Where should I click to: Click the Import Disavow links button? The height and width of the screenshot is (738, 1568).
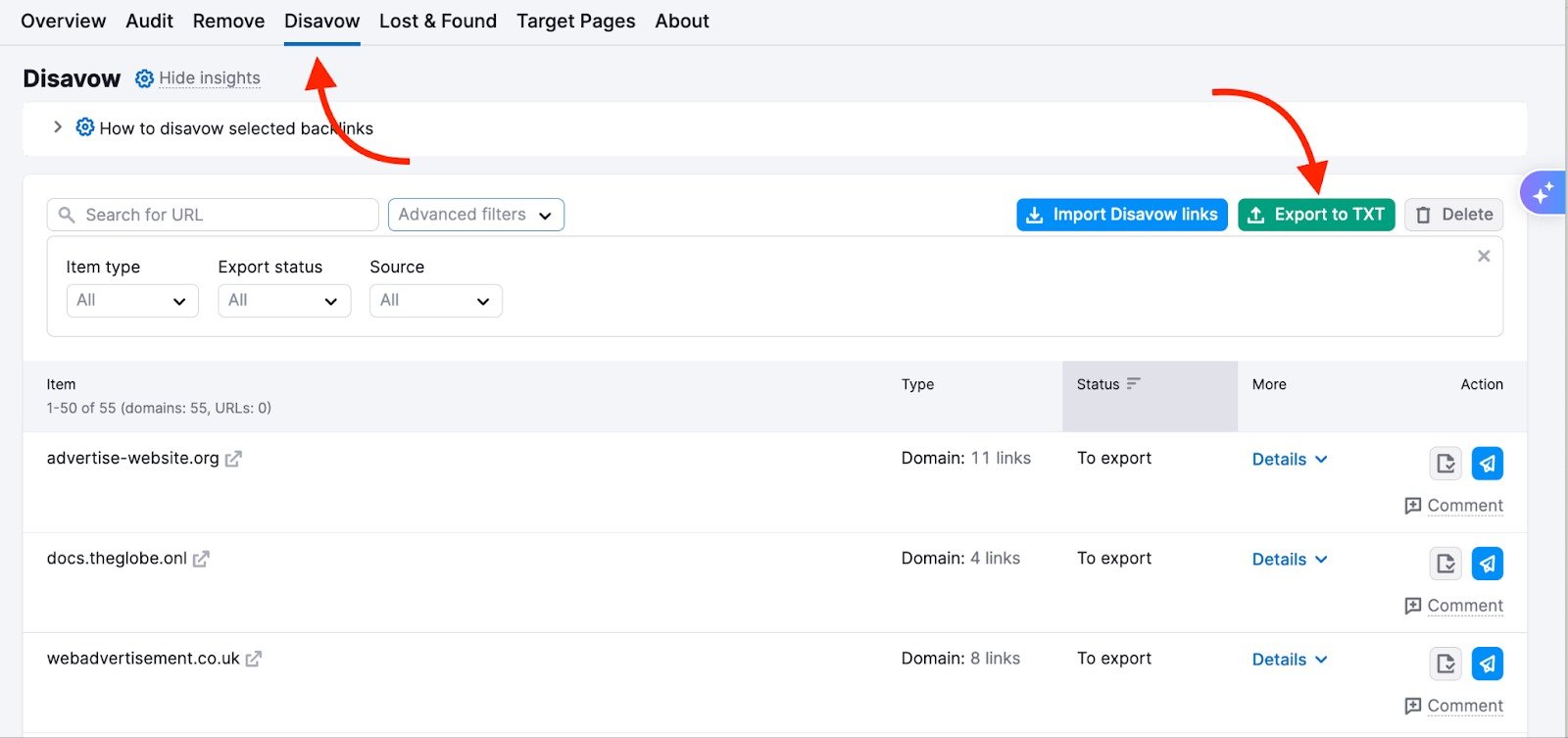click(1121, 215)
